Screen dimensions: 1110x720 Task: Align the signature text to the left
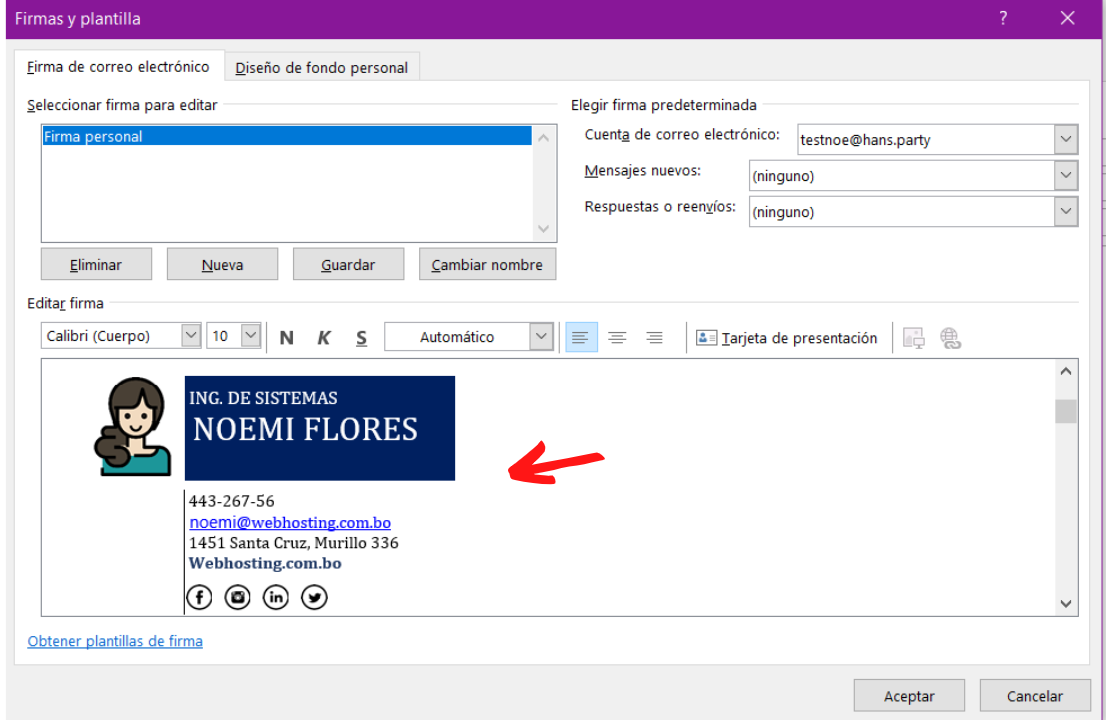581,337
